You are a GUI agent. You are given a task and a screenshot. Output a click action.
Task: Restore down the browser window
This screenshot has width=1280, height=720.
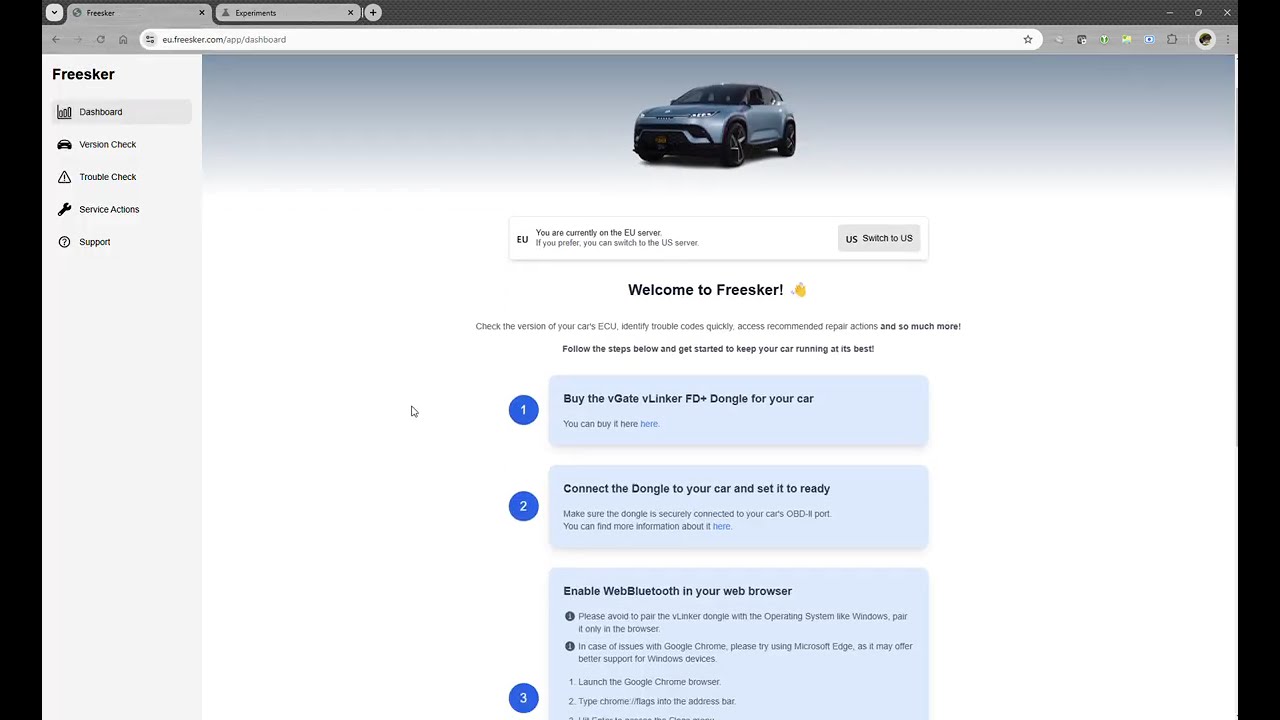1198,13
